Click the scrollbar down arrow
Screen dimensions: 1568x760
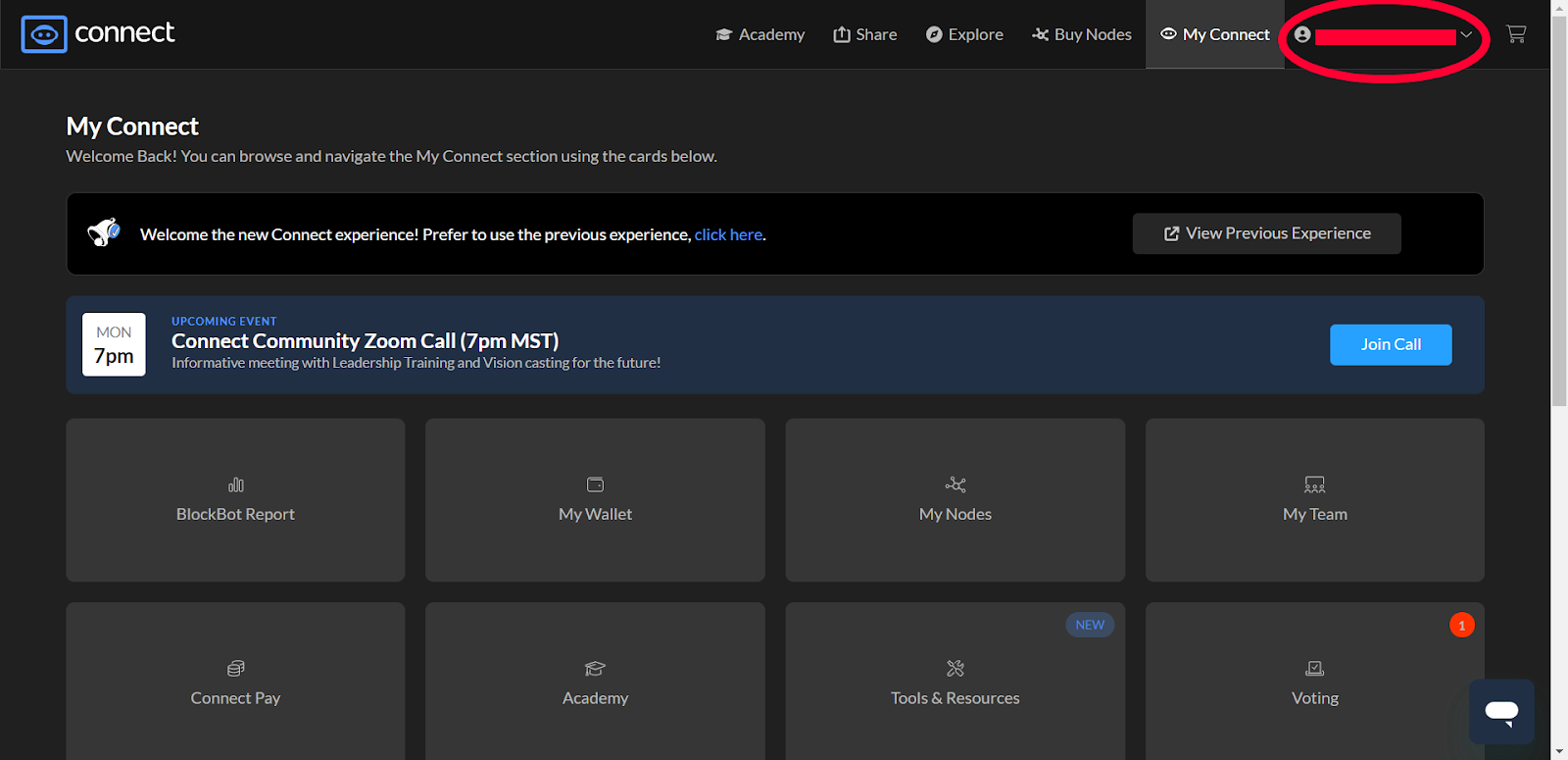(1559, 751)
